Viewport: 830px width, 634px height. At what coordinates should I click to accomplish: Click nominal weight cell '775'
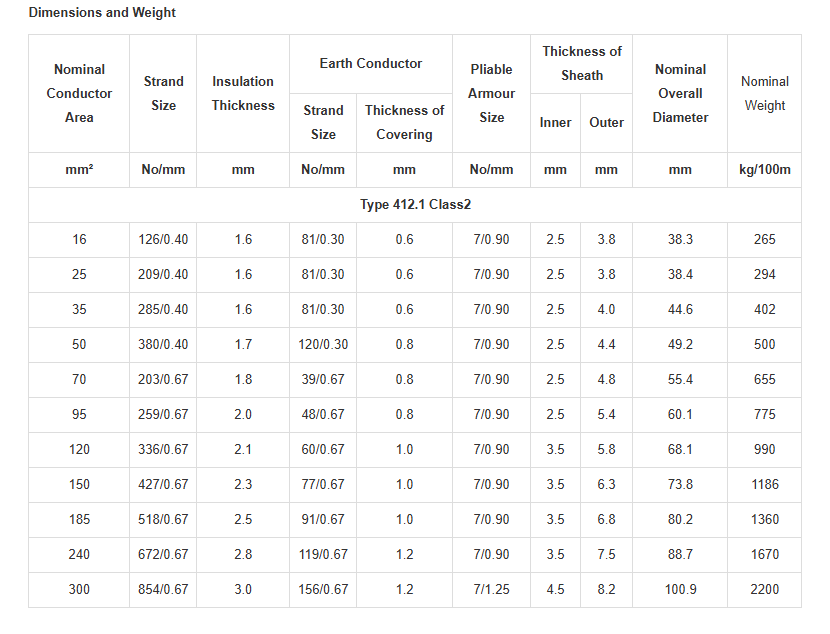coord(765,414)
